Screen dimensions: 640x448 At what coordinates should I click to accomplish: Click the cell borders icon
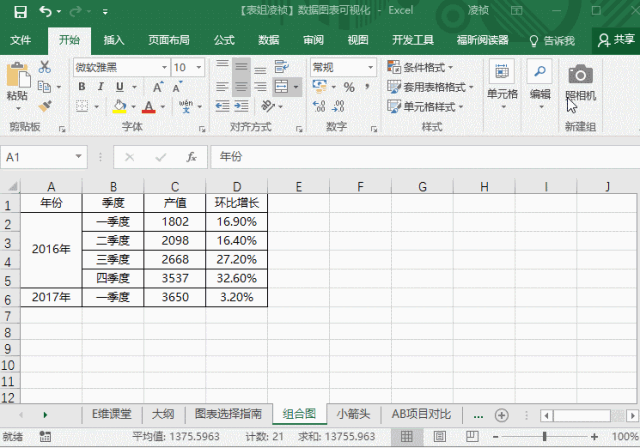coord(82,106)
